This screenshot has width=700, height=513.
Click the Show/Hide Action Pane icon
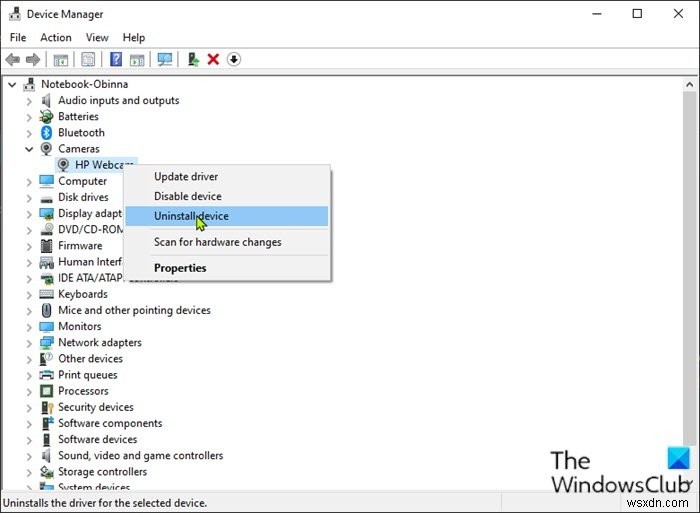[x=137, y=59]
